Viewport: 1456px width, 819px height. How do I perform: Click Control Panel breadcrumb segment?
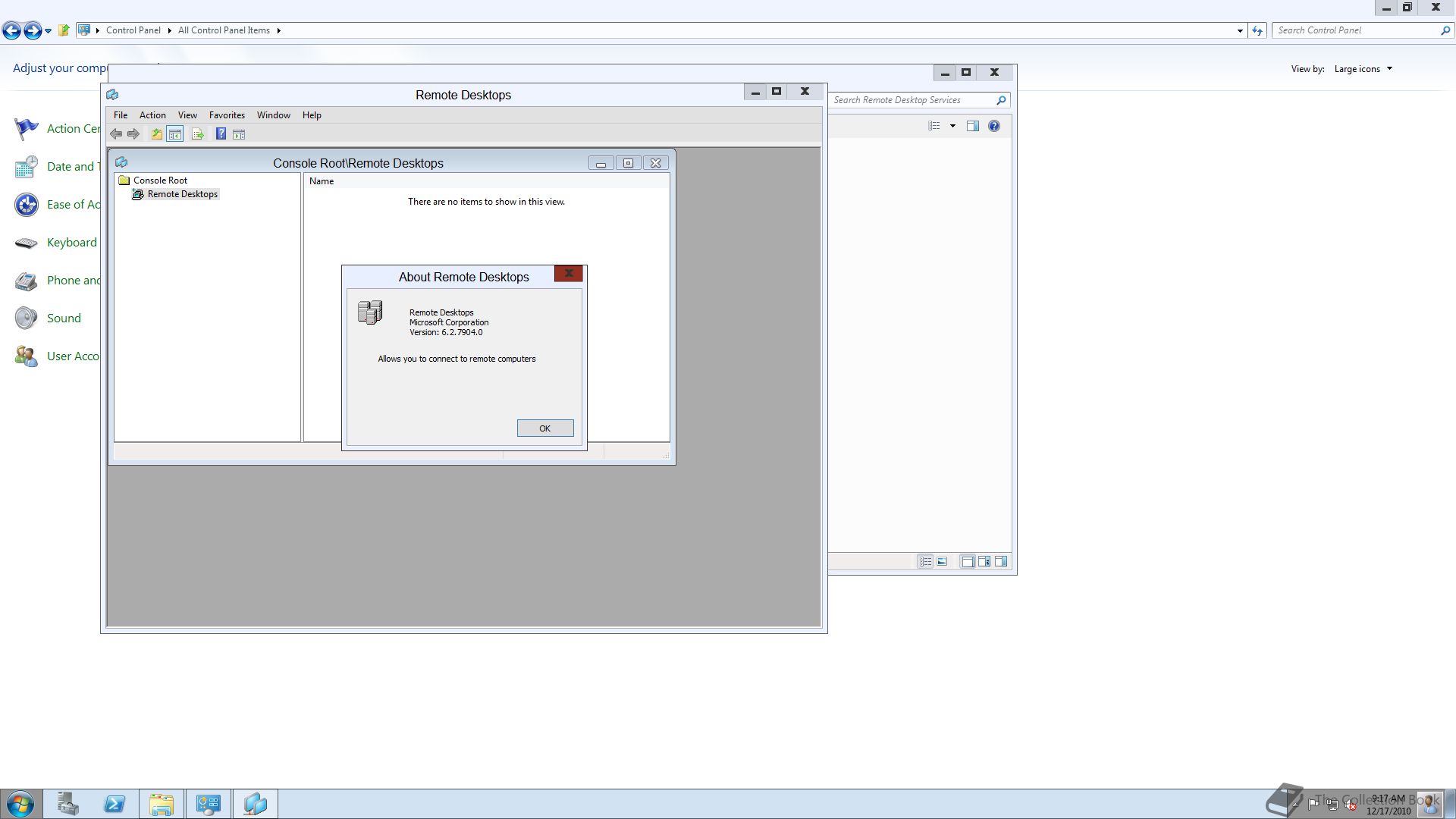coord(133,30)
